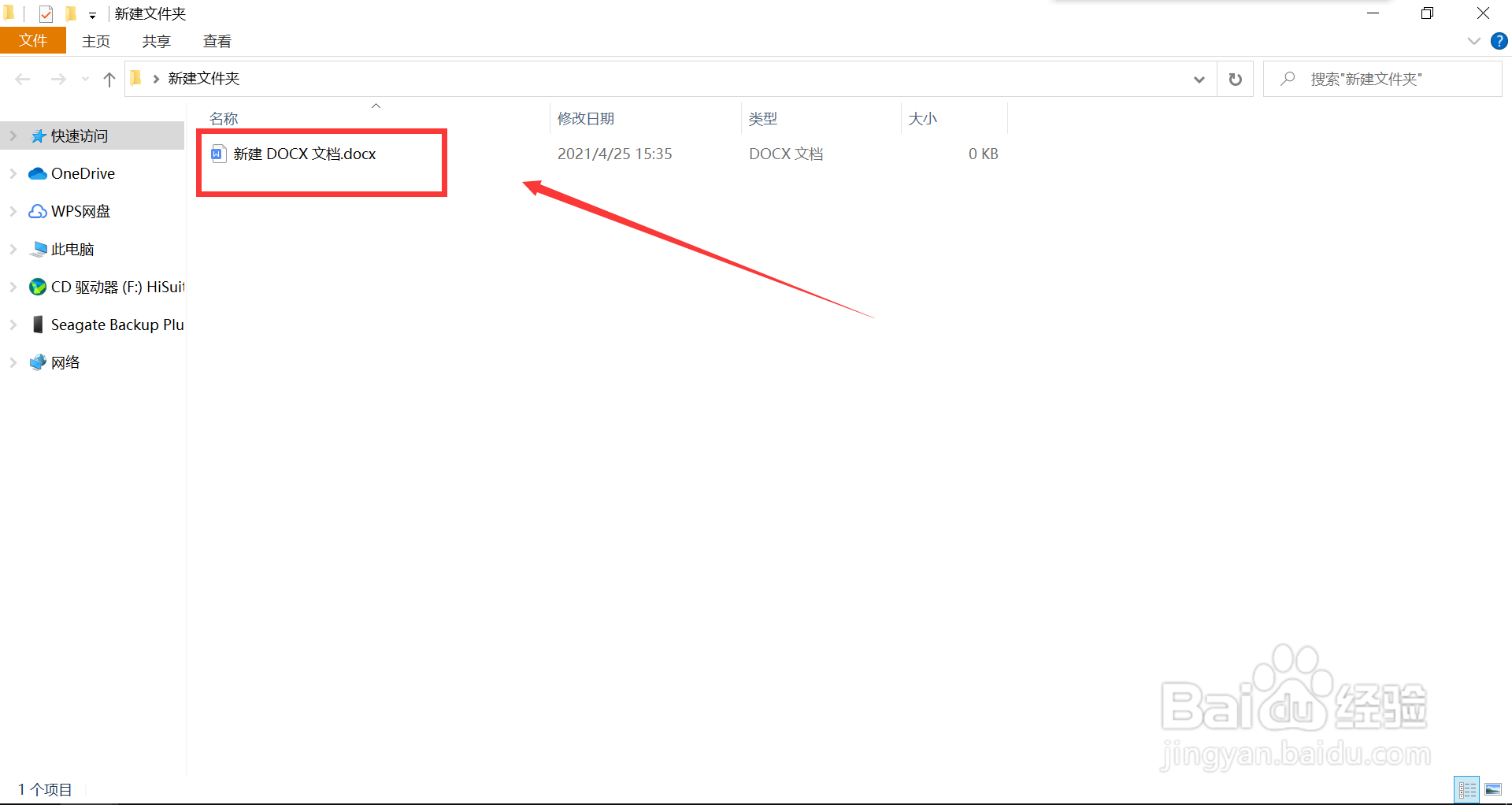Screen dimensions: 1512x805
Task: Click the 网络 network icon
Action: (x=38, y=362)
